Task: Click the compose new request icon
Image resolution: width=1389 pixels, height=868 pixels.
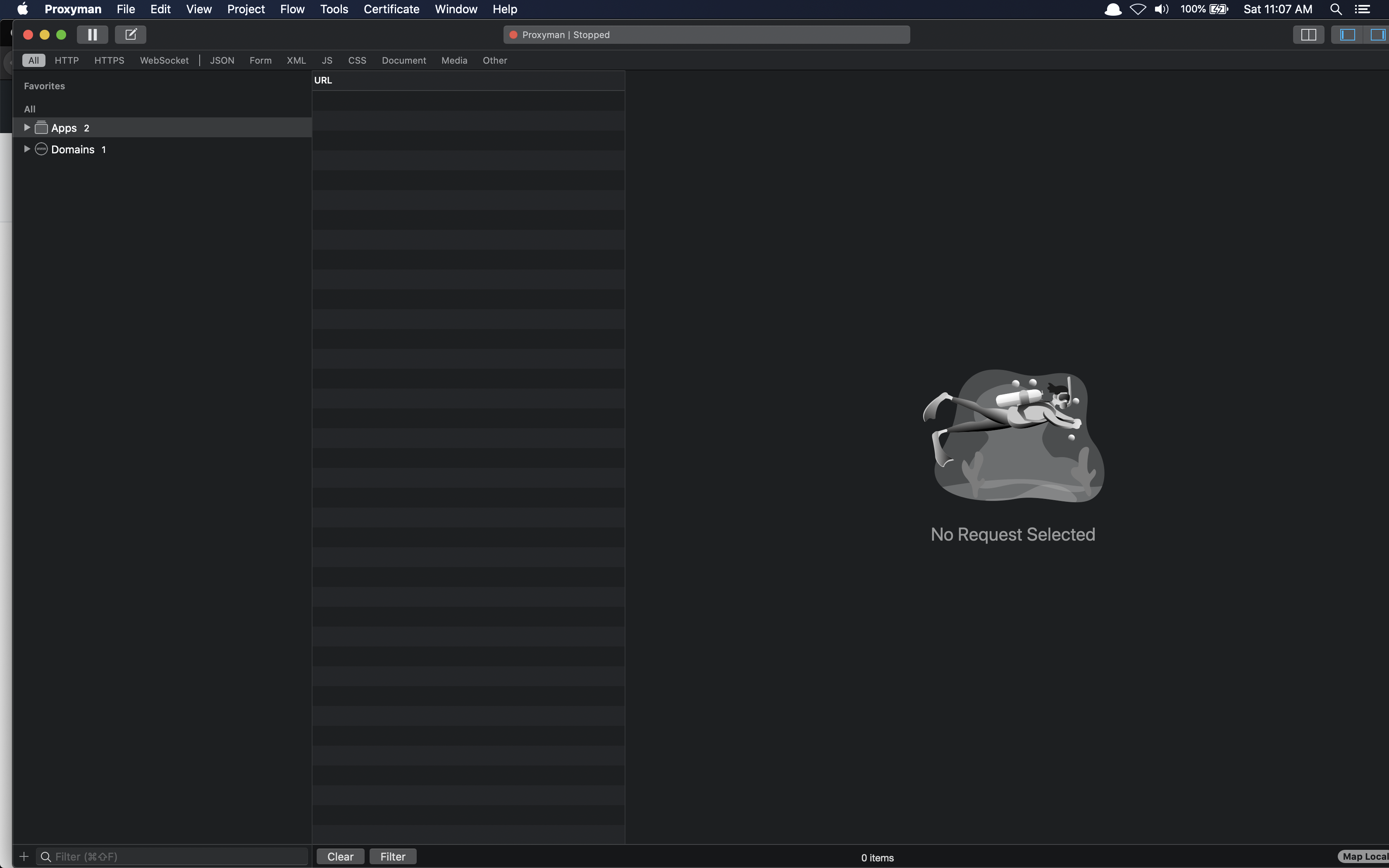Action: pyautogui.click(x=130, y=34)
